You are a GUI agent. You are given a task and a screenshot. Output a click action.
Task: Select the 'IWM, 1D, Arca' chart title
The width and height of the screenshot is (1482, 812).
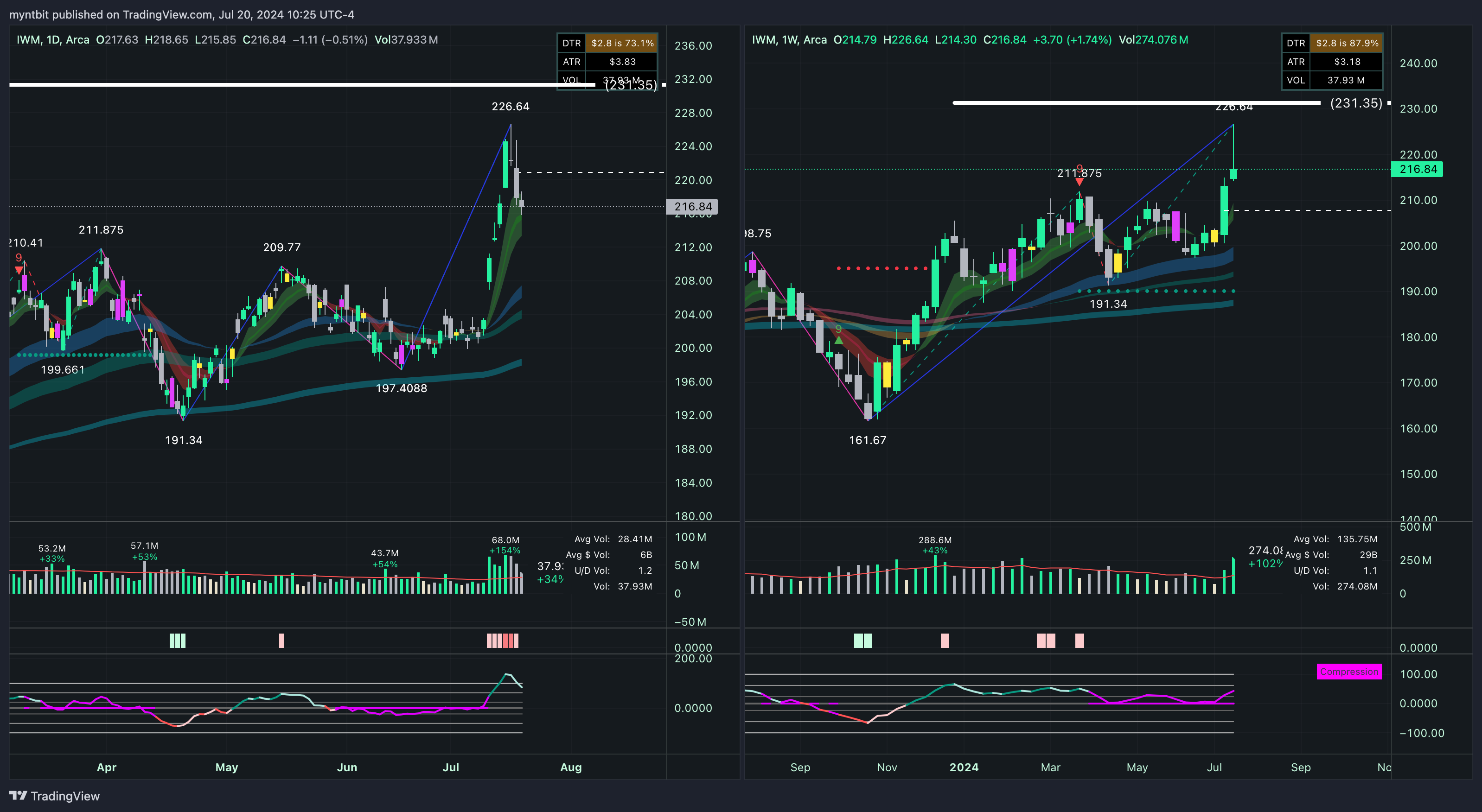click(53, 40)
